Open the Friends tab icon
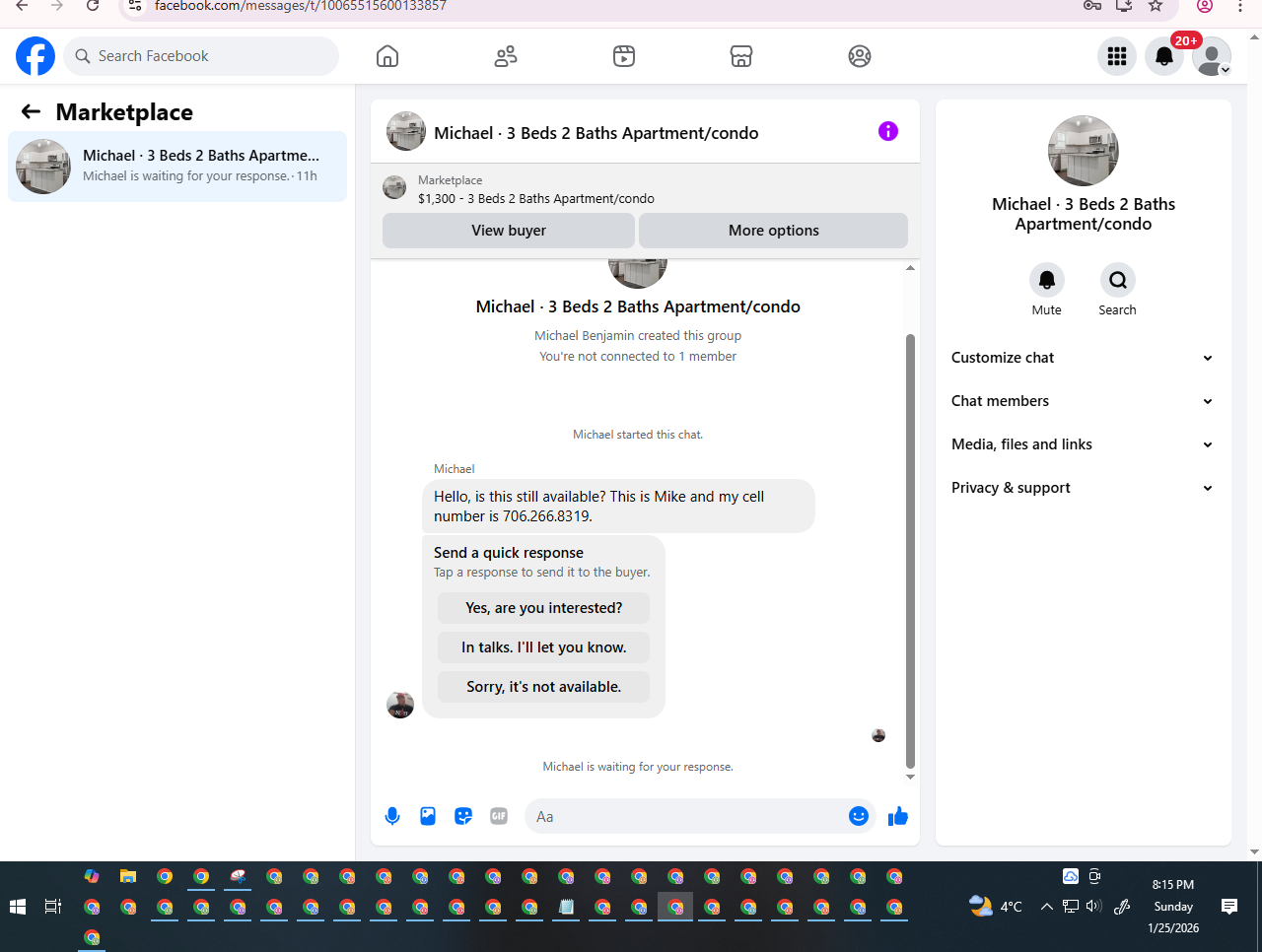 click(x=506, y=56)
